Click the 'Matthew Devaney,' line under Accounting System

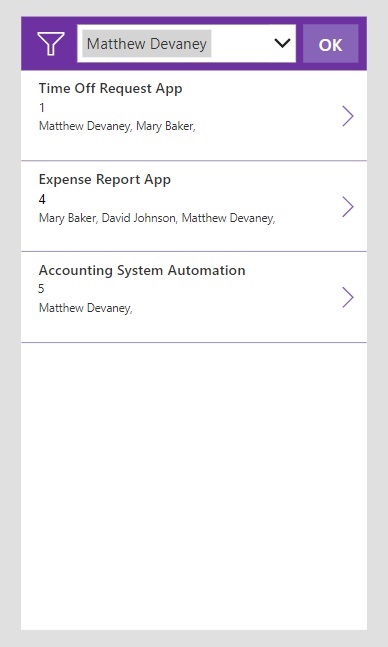(x=85, y=308)
